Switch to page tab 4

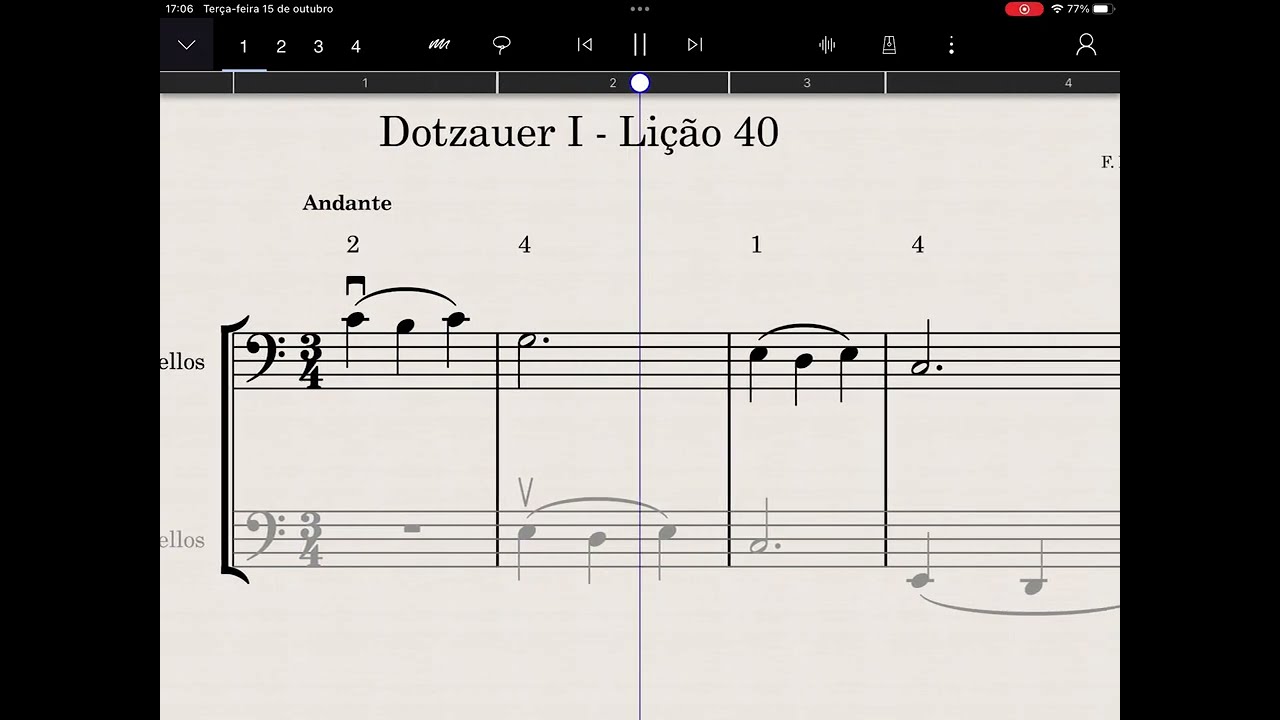point(355,46)
